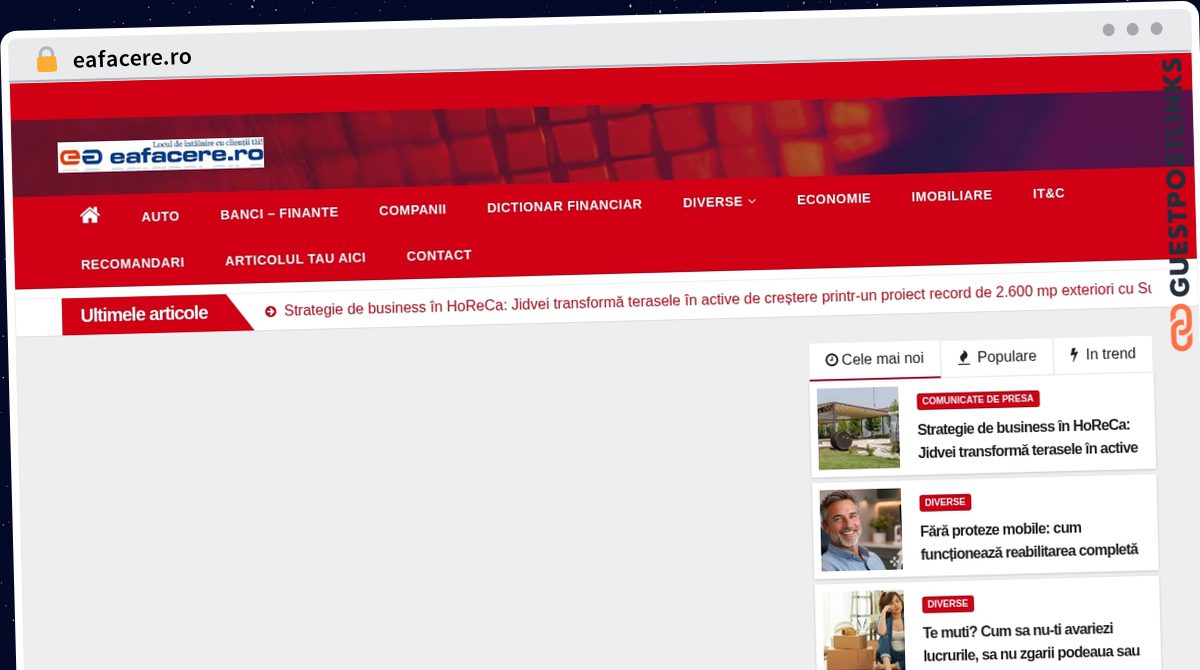The height and width of the screenshot is (670, 1200).
Task: Open smiling man thumbnail image
Action: 861,530
